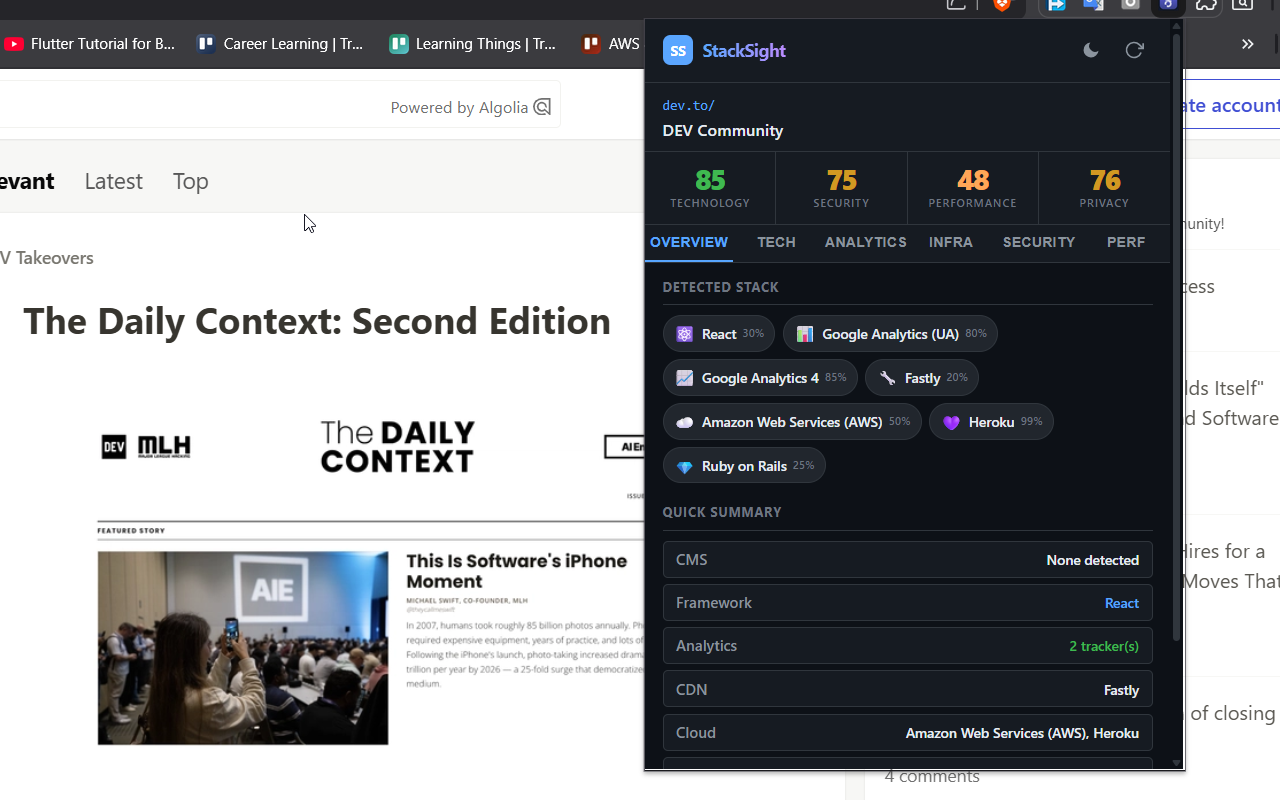The width and height of the screenshot is (1280, 800).
Task: Open the Tech tab
Action: (x=776, y=242)
